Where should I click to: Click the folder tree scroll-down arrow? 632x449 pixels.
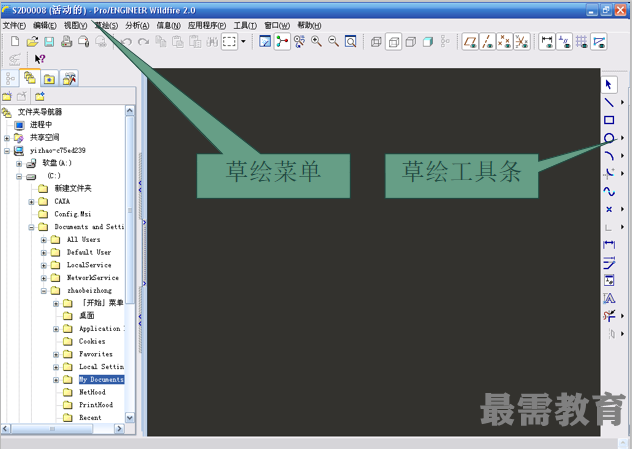pos(130,418)
